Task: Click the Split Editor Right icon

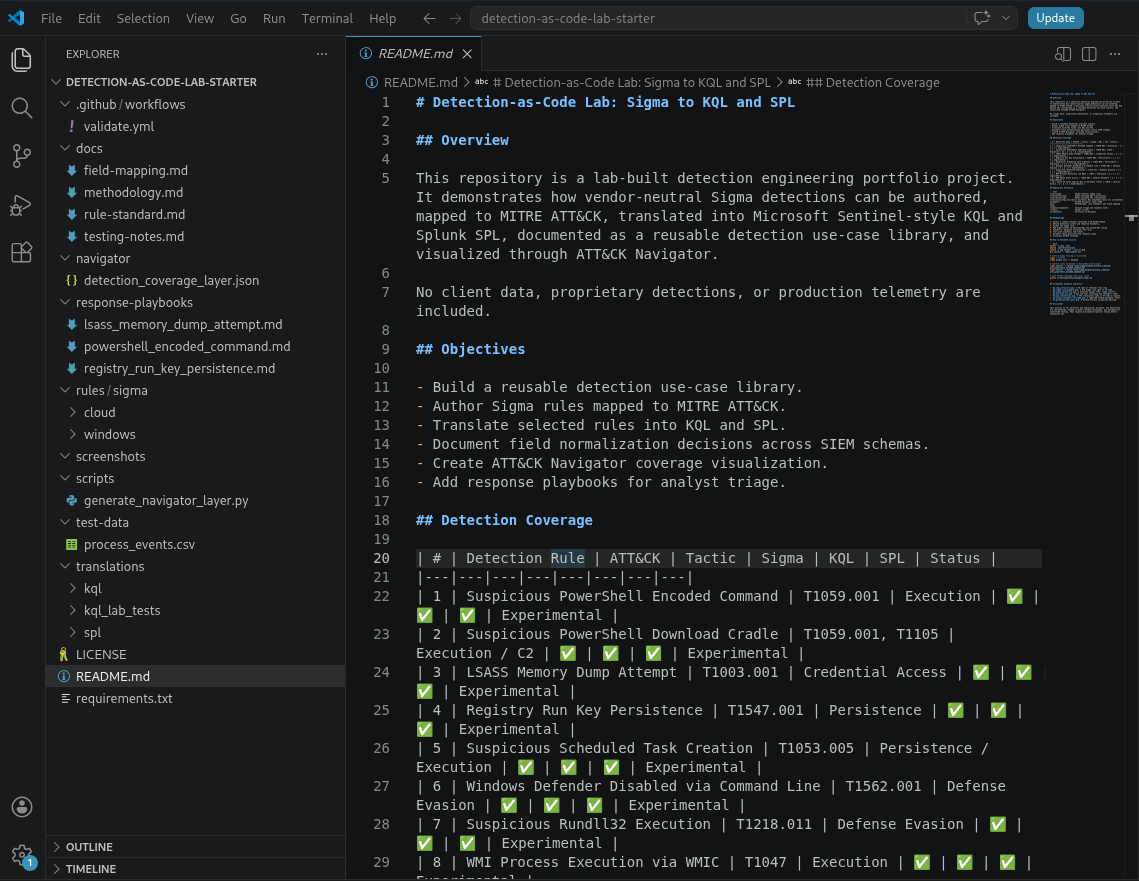Action: pyautogui.click(x=1089, y=54)
